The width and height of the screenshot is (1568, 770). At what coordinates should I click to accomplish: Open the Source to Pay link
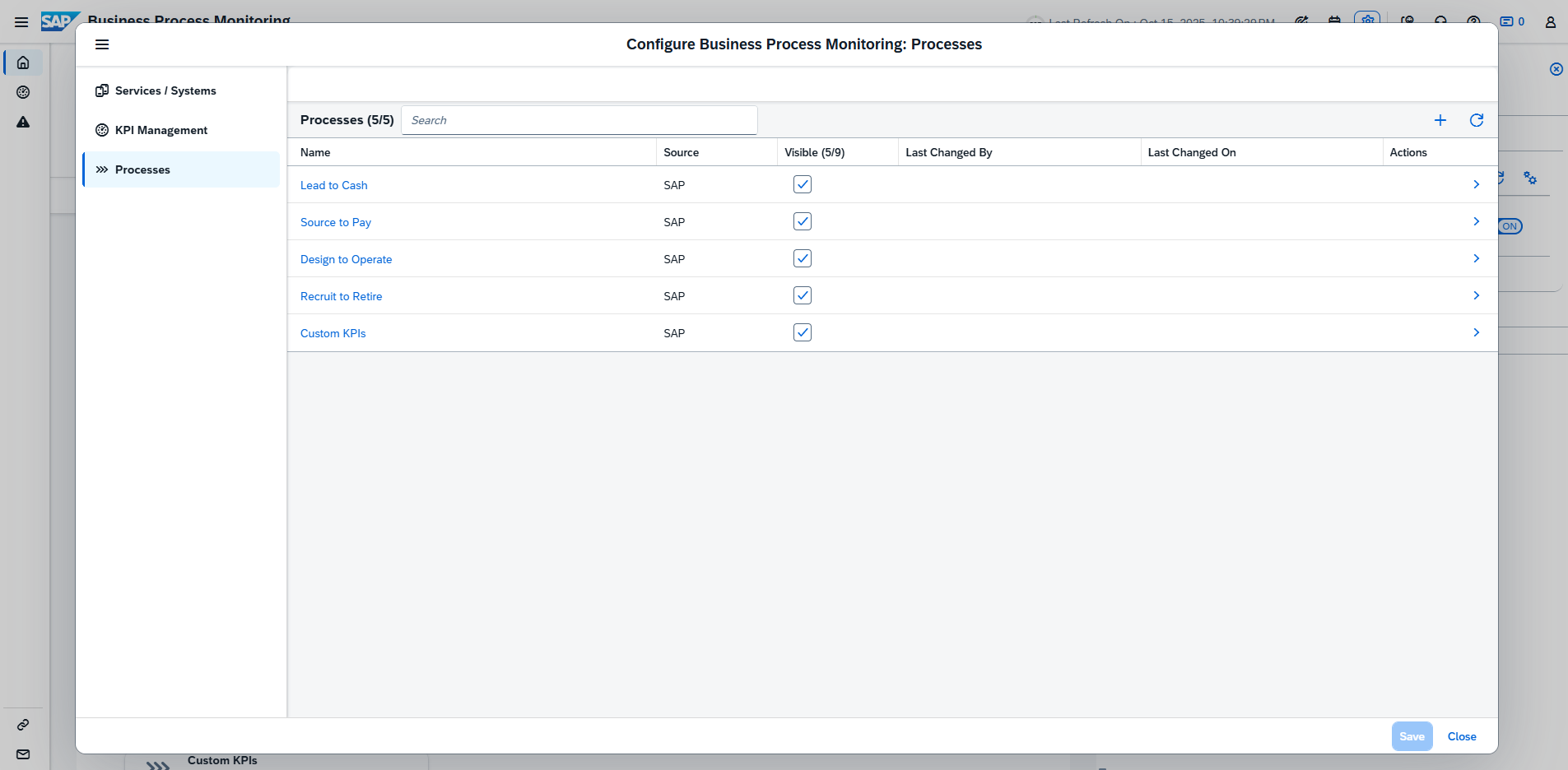[336, 222]
